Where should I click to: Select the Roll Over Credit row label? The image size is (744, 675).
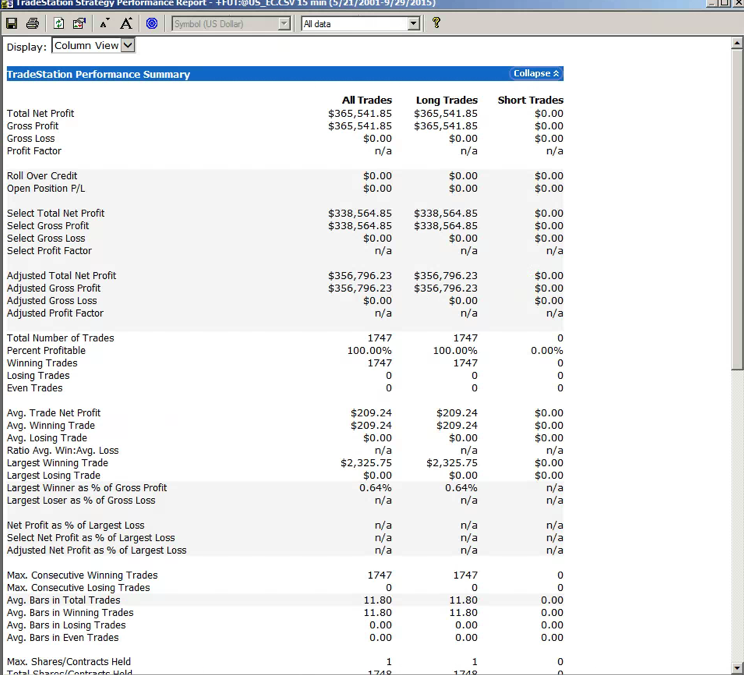tap(42, 176)
